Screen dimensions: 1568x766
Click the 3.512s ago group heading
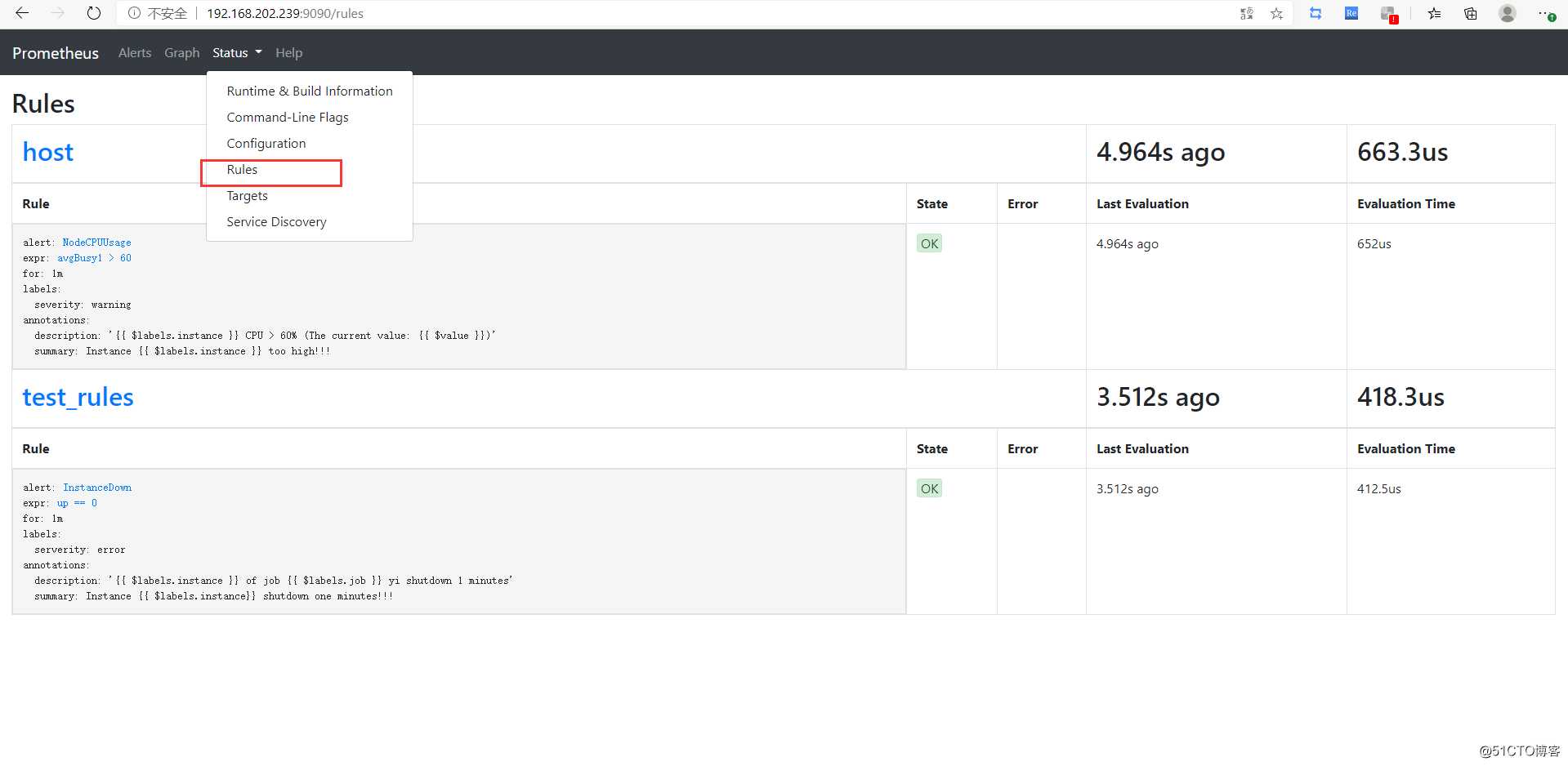click(1158, 397)
